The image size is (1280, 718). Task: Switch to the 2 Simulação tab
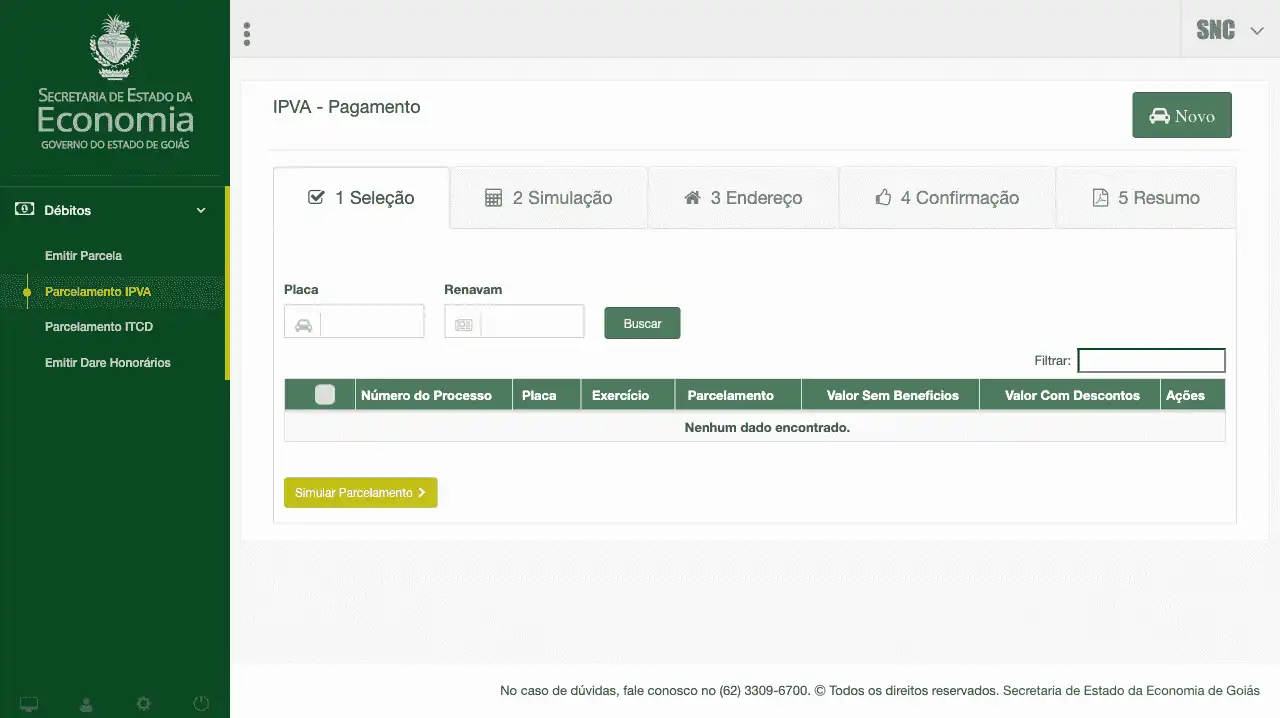548,198
